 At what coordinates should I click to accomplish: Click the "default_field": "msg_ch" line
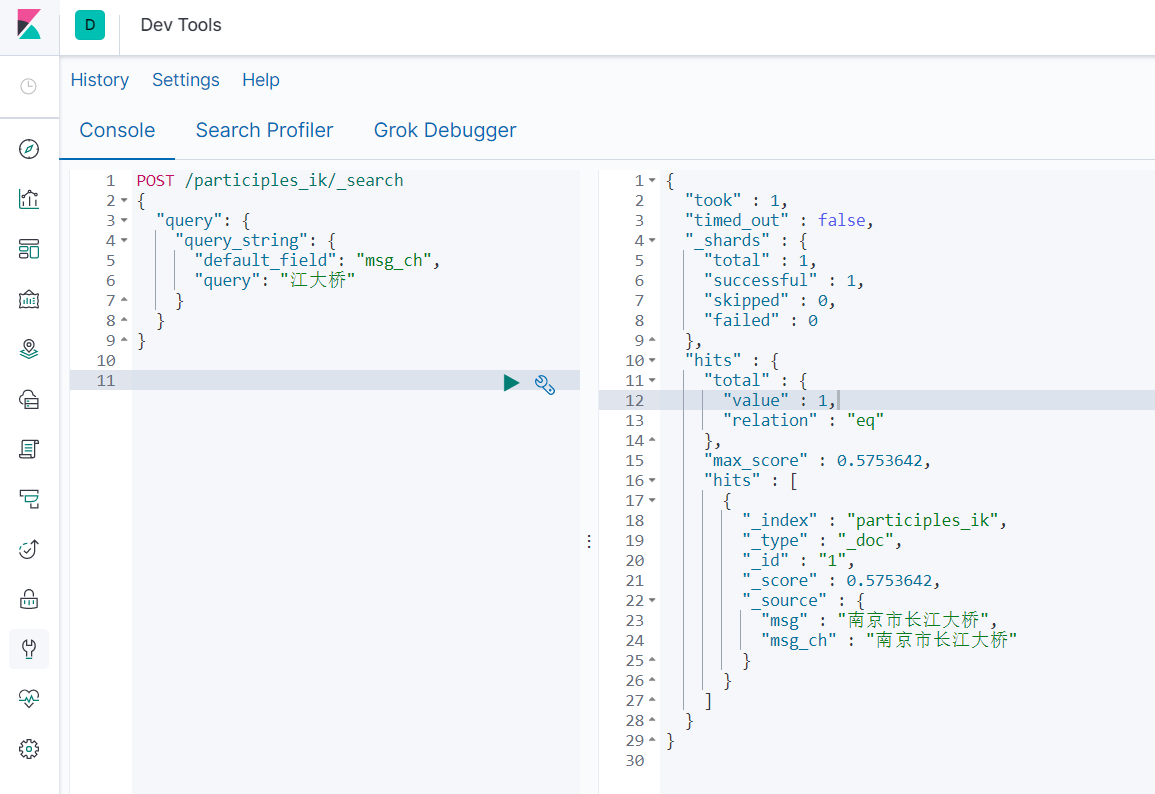point(317,260)
